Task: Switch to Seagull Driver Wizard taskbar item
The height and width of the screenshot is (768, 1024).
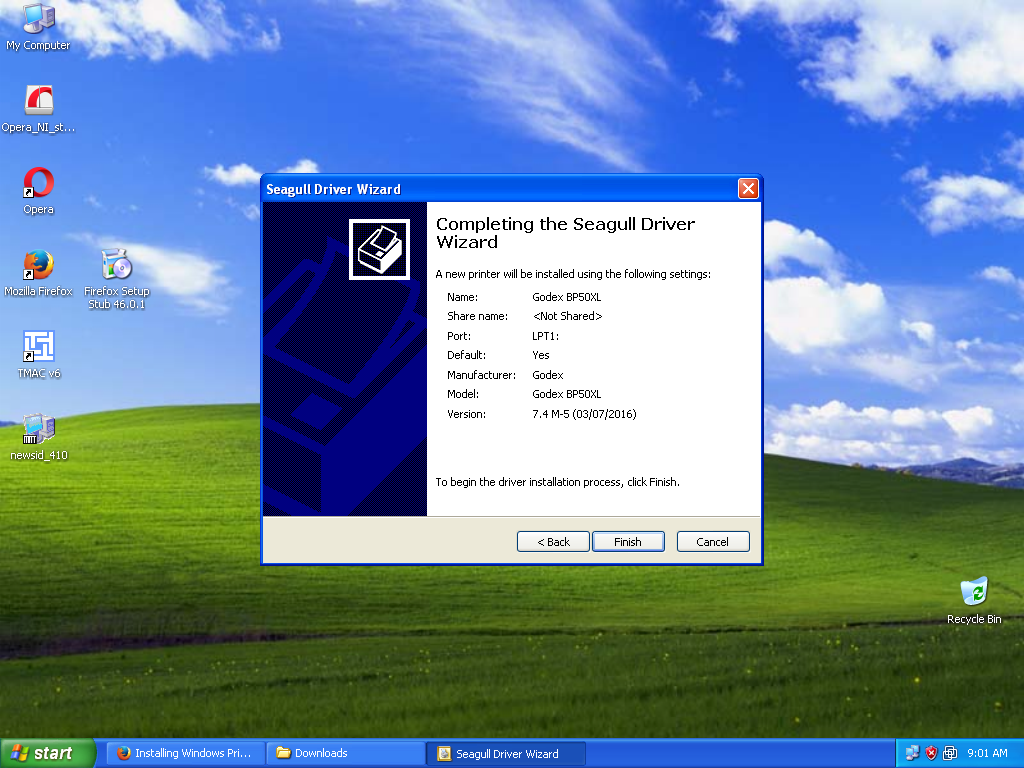Action: click(506, 753)
